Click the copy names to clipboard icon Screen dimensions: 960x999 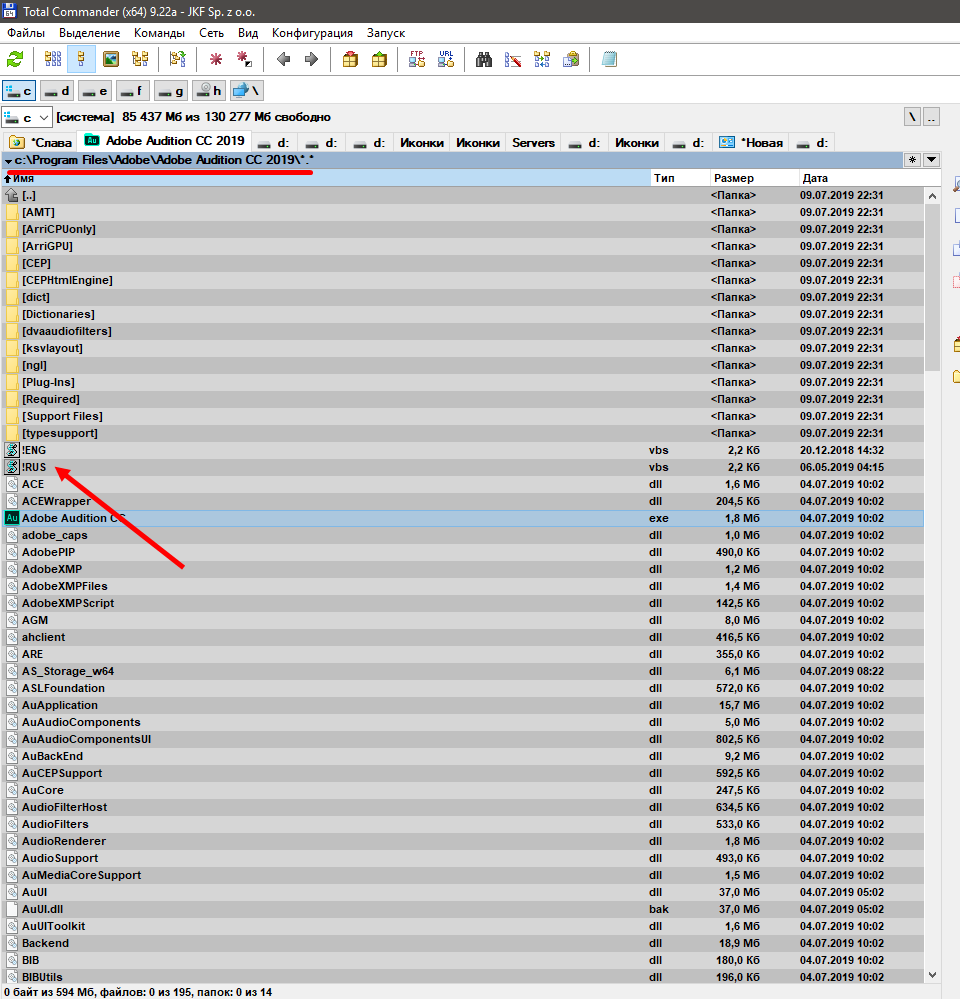571,60
